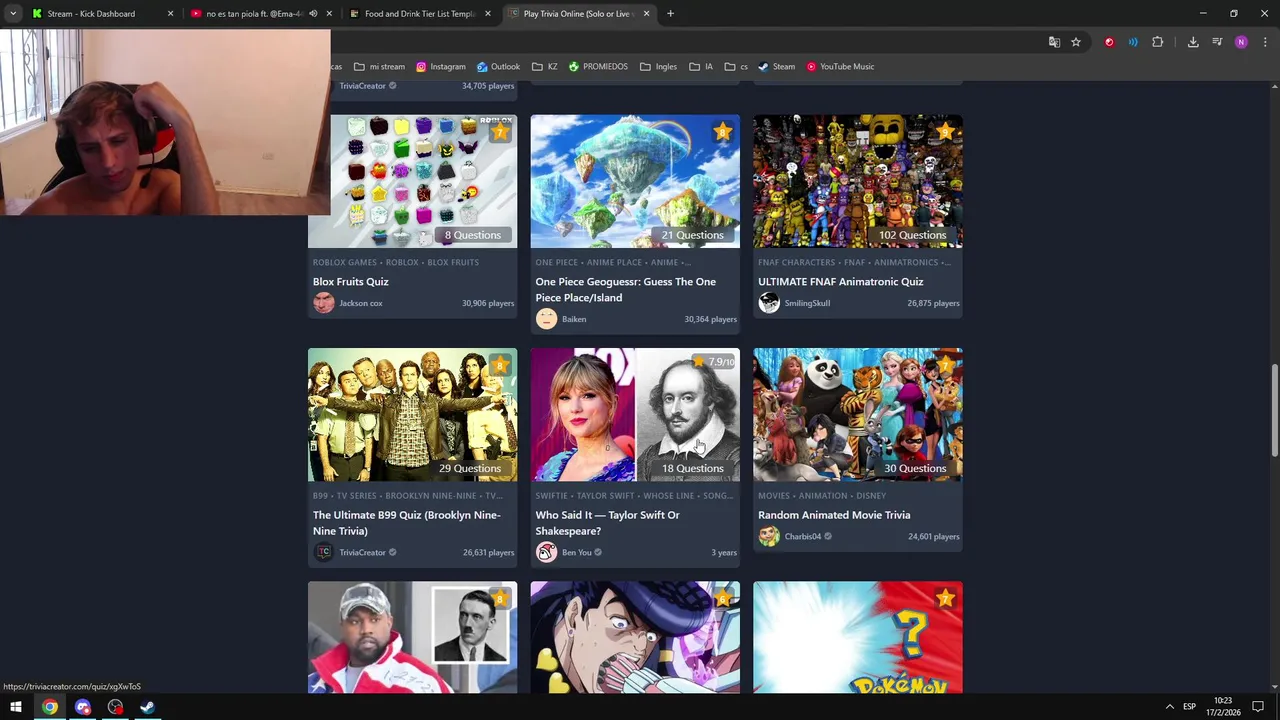Open the Instagram bookmark
The image size is (1280, 720).
(x=441, y=66)
